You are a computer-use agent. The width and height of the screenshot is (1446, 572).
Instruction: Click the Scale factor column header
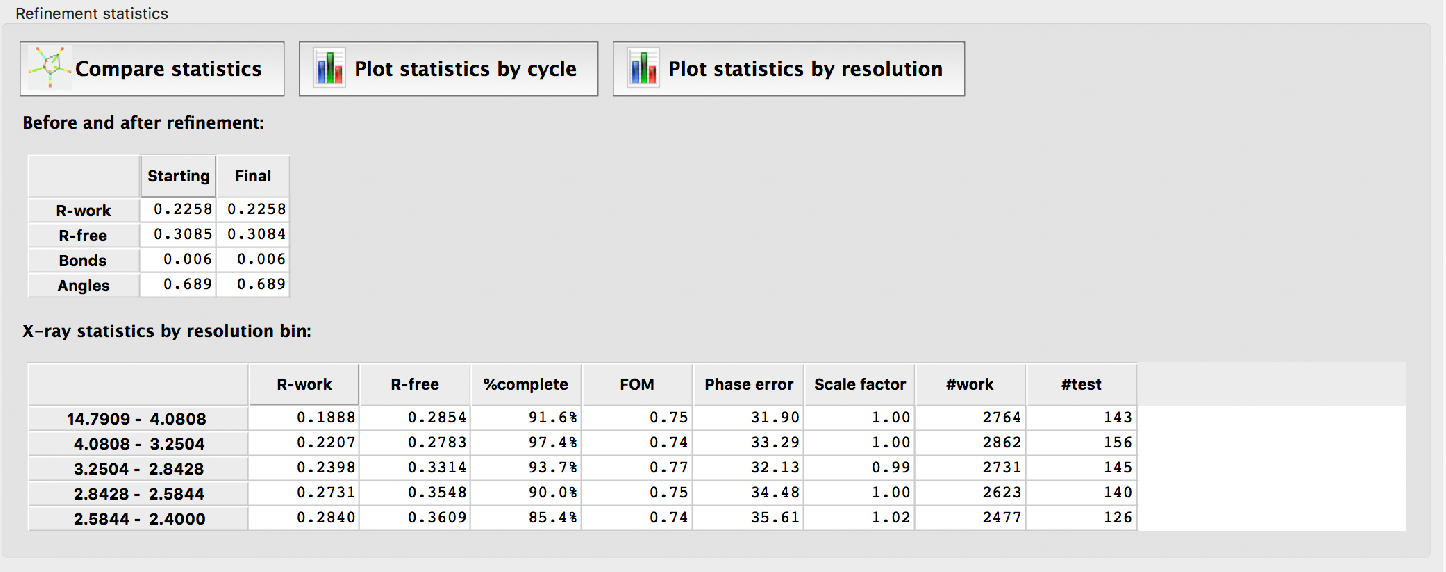[860, 384]
